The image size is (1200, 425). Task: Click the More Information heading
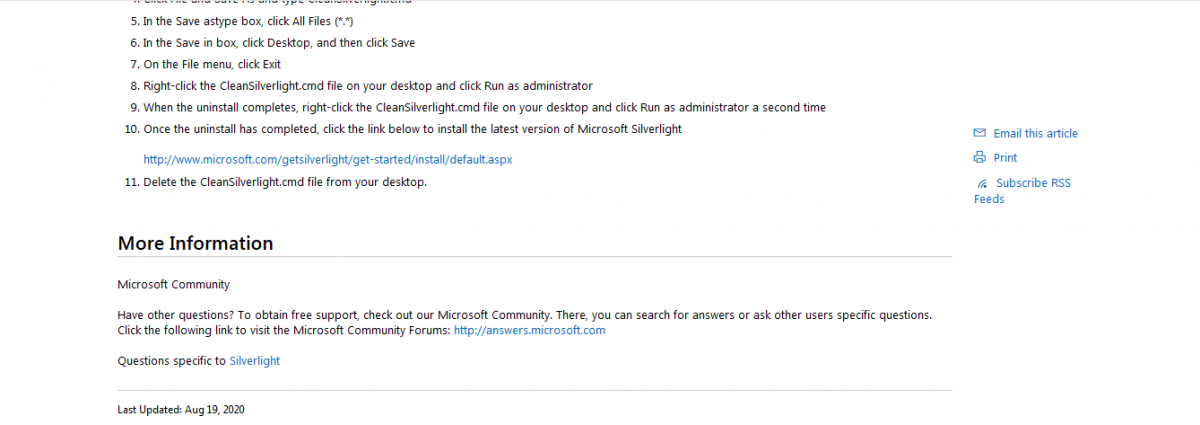coord(195,243)
